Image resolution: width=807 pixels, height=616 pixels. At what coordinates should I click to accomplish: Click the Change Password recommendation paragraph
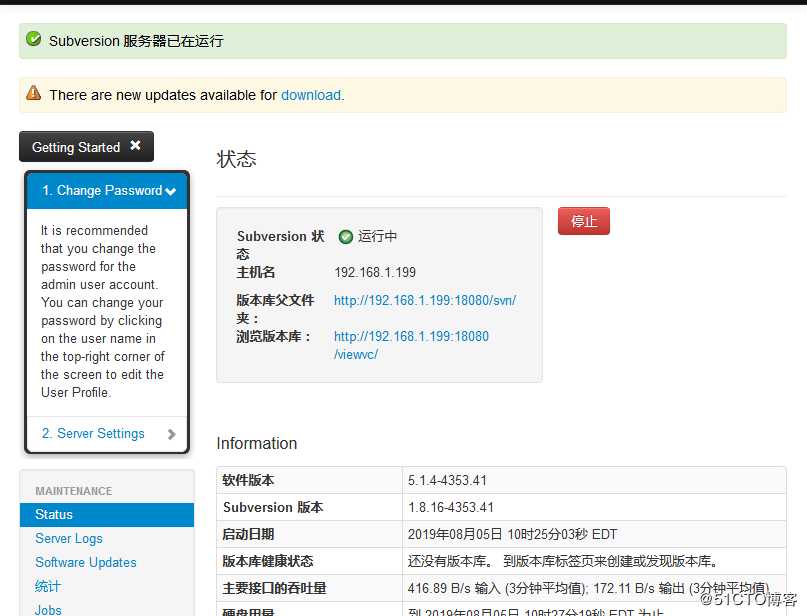point(103,311)
